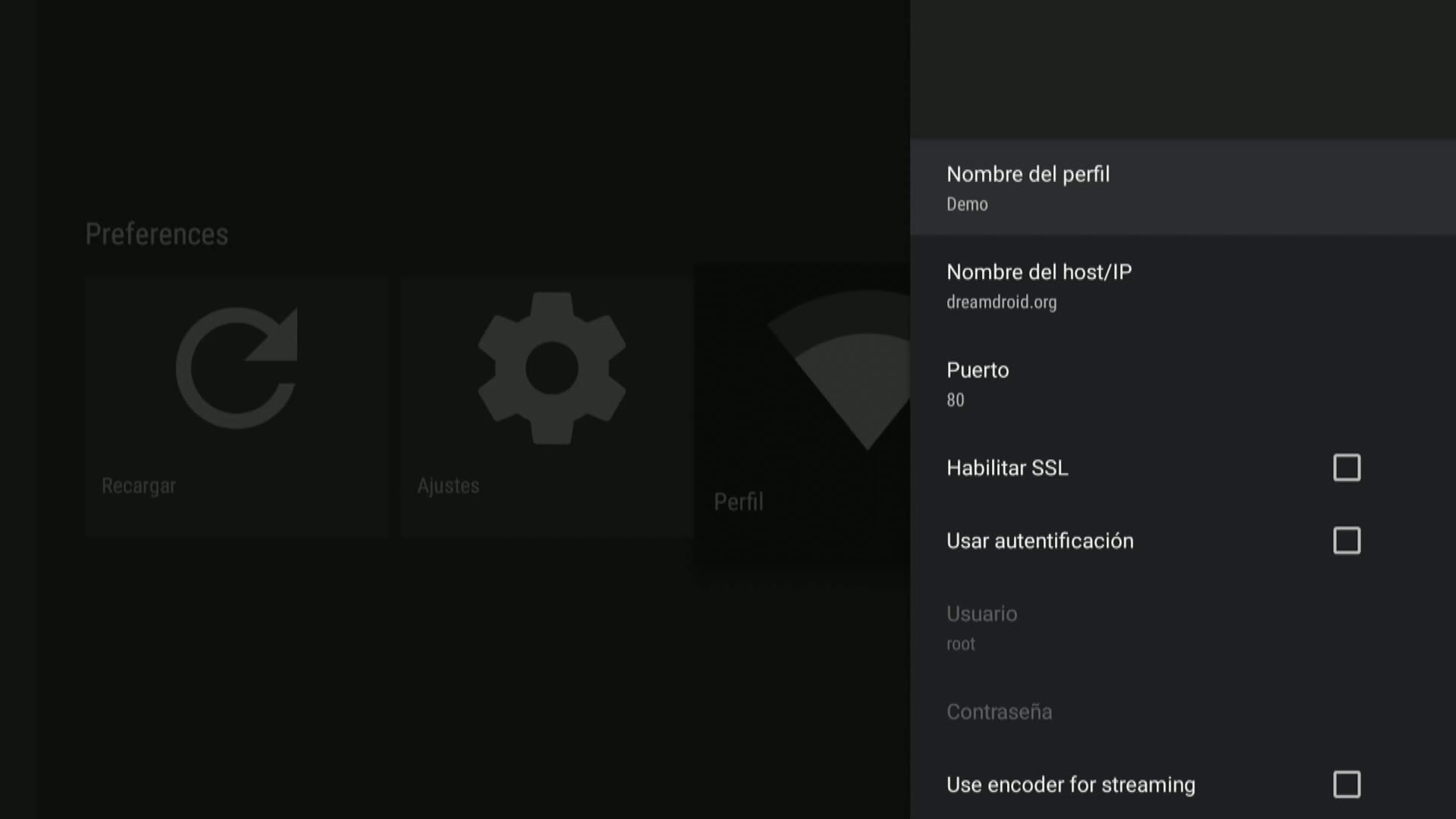Screen dimensions: 1456x819
Task: Click the Preferences section heading
Action: pyautogui.click(x=156, y=234)
